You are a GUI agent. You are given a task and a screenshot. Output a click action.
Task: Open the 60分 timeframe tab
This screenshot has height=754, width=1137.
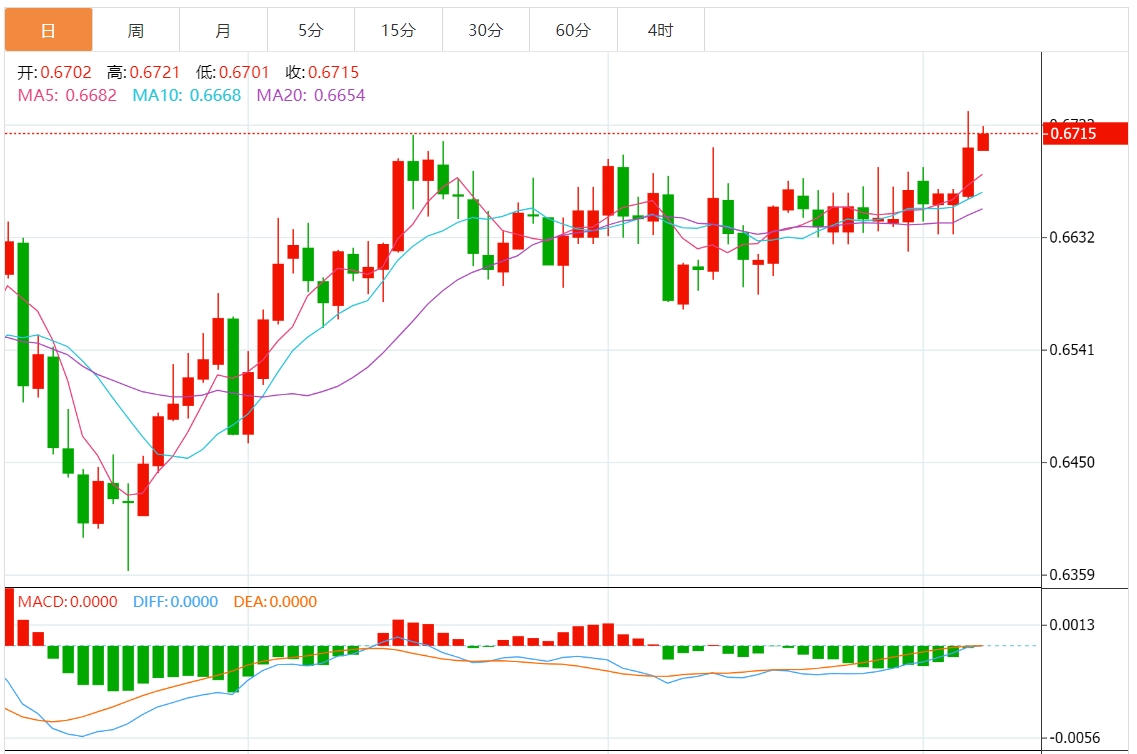(573, 31)
